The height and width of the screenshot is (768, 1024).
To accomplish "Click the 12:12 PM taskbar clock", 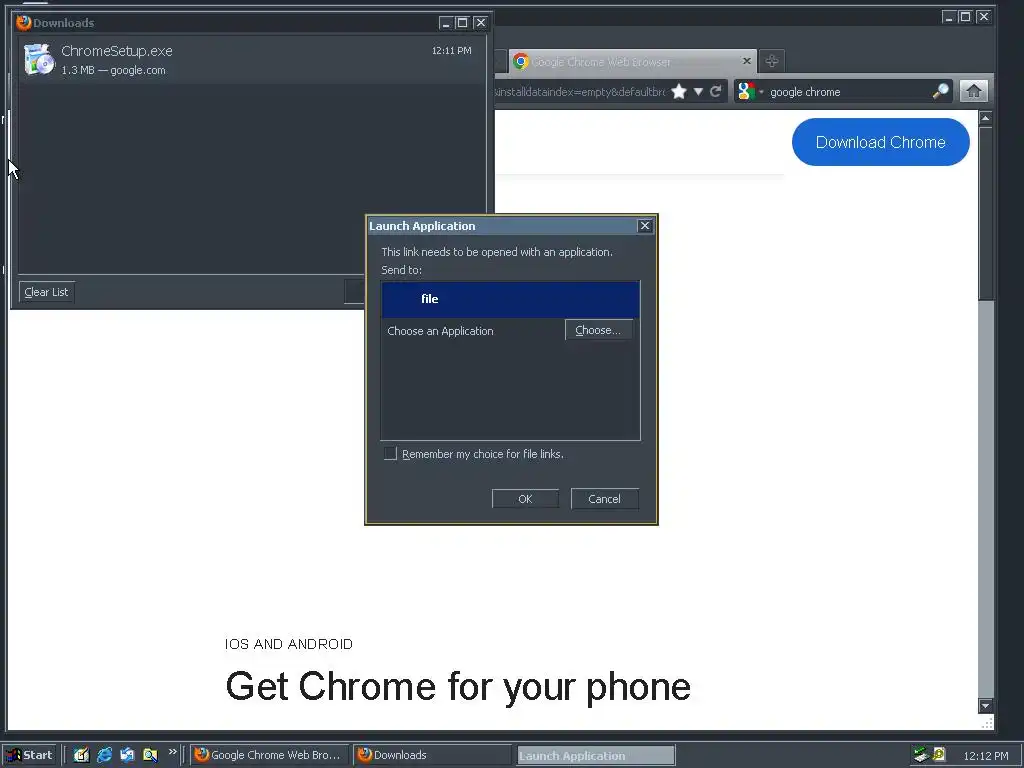I will pos(985,756).
